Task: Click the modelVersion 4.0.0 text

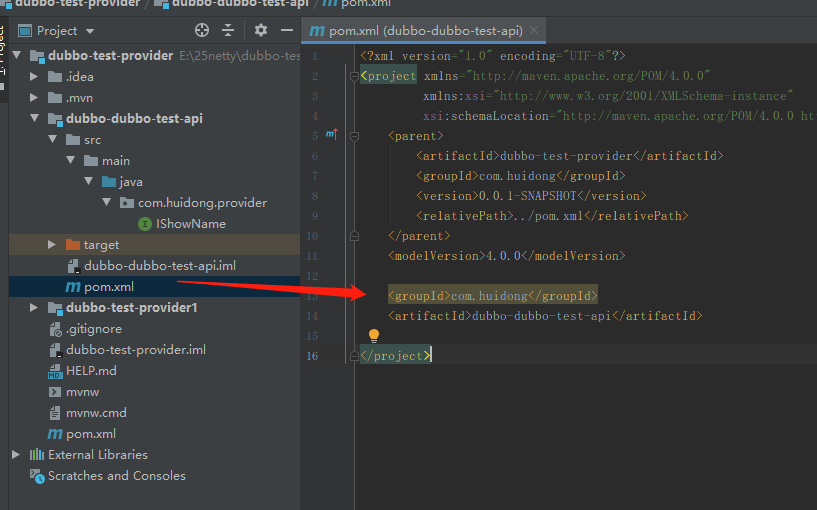Action: tap(503, 256)
